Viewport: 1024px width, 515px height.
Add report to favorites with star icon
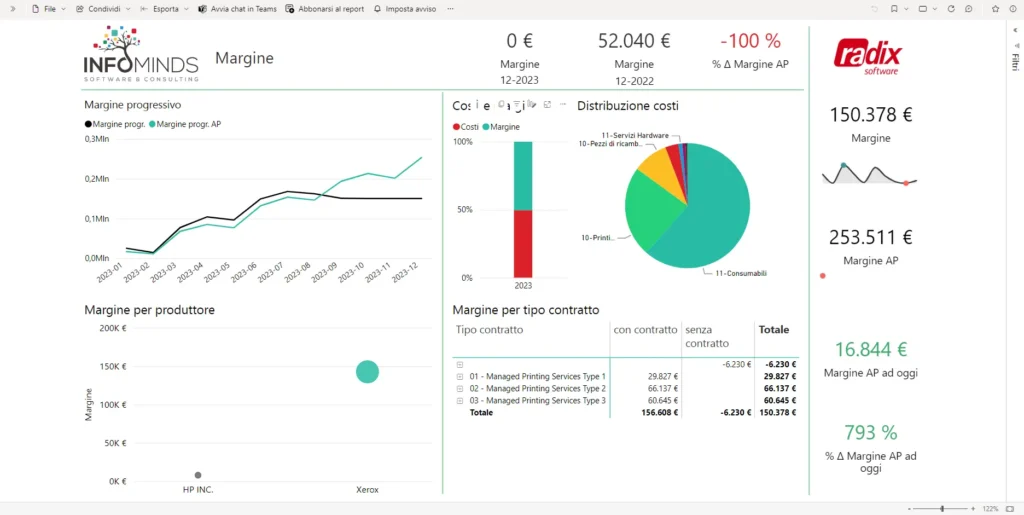995,9
